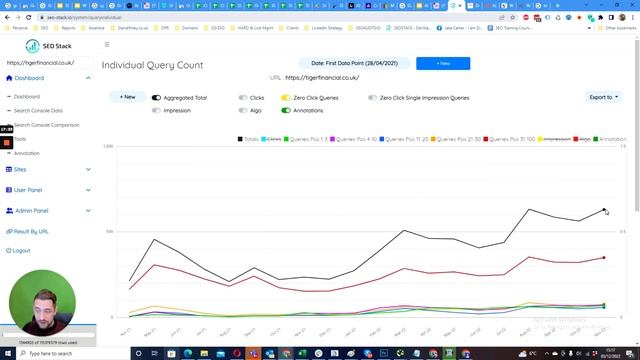
Task: Toggle Zero Click Queries switch
Action: click(x=286, y=98)
